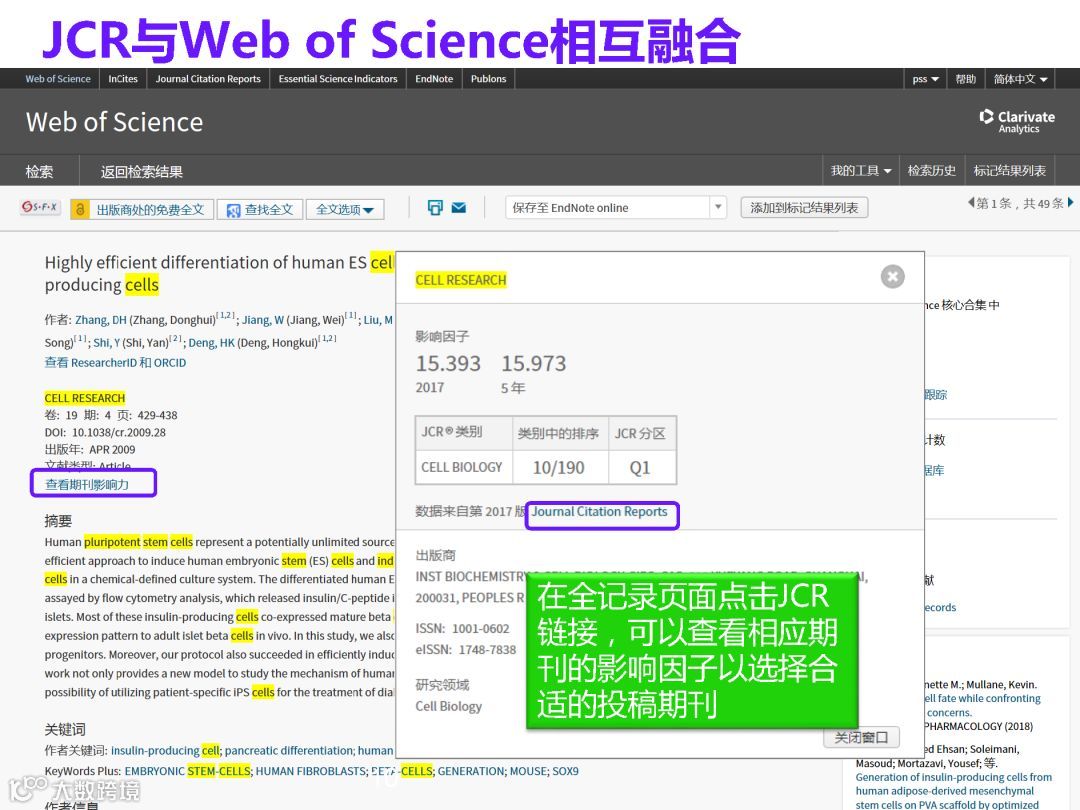Expand the 全文选项 dropdown

(x=345, y=209)
